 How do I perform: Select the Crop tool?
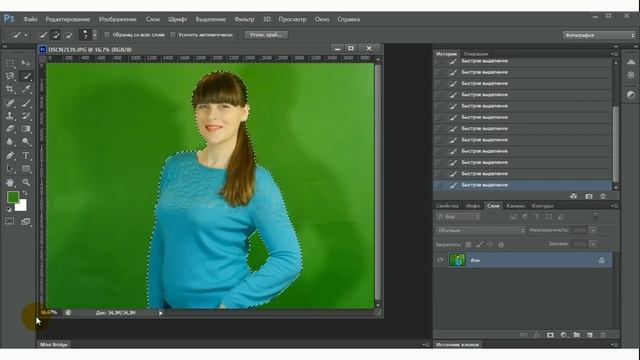(x=10, y=89)
